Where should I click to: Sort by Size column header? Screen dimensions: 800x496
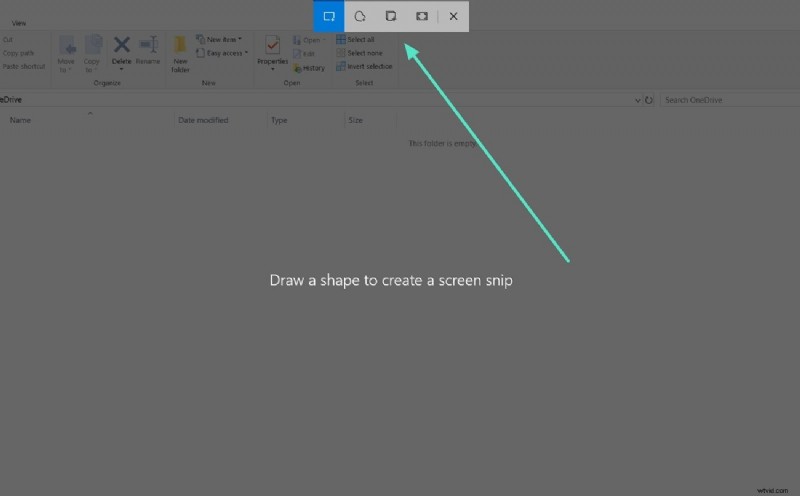click(356, 120)
